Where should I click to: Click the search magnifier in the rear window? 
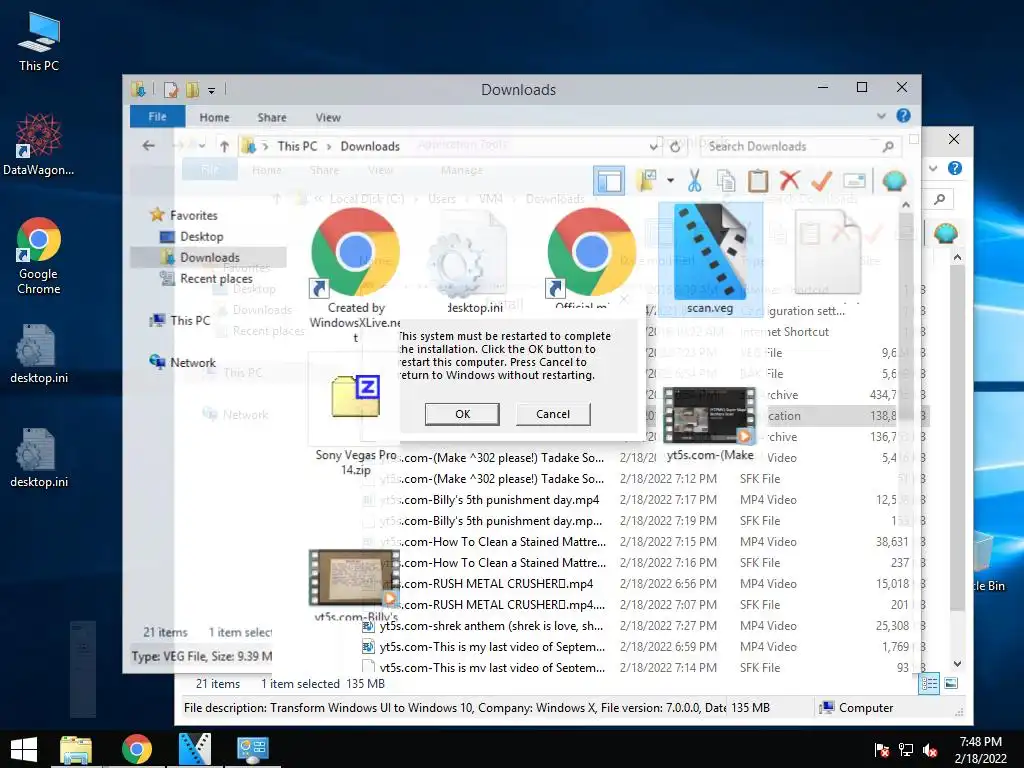pos(940,199)
